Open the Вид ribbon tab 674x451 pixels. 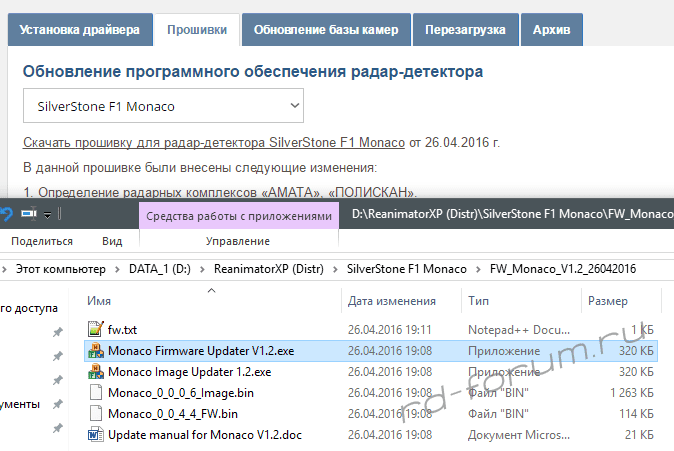click(x=112, y=241)
